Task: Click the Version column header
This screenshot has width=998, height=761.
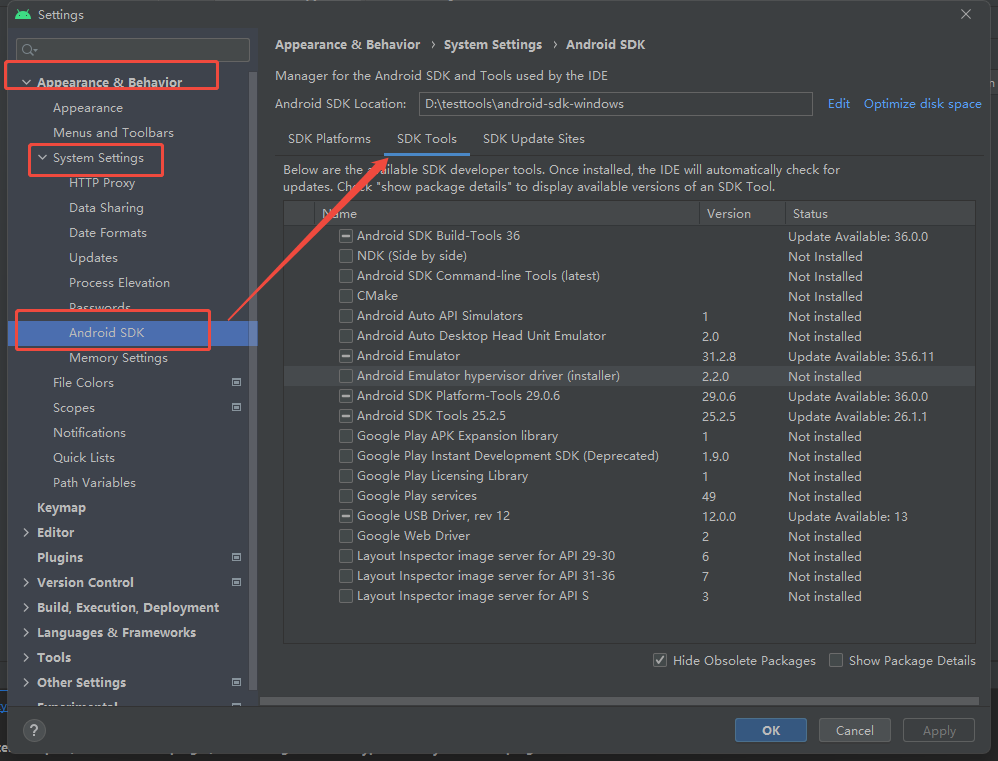Action: tap(741, 214)
